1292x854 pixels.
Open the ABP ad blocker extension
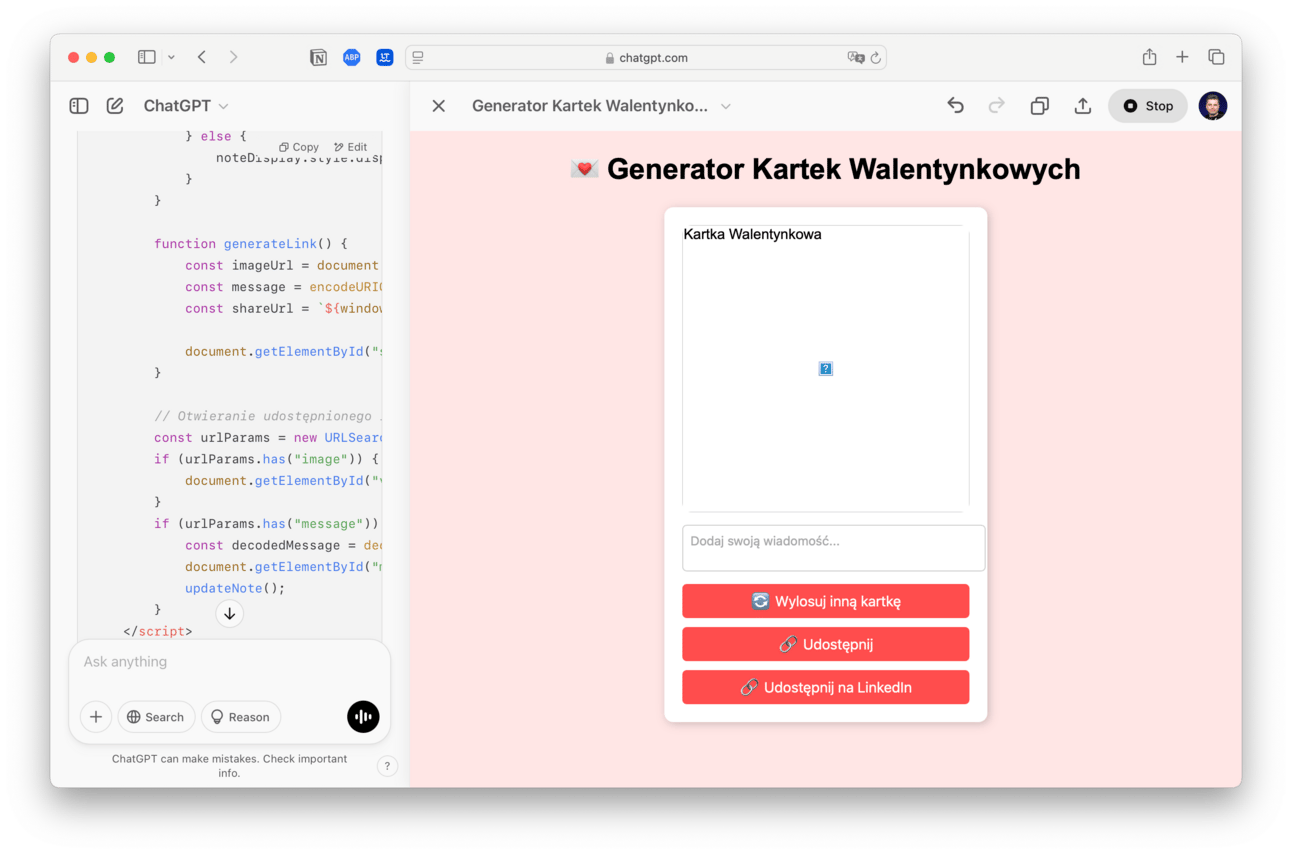tap(351, 57)
